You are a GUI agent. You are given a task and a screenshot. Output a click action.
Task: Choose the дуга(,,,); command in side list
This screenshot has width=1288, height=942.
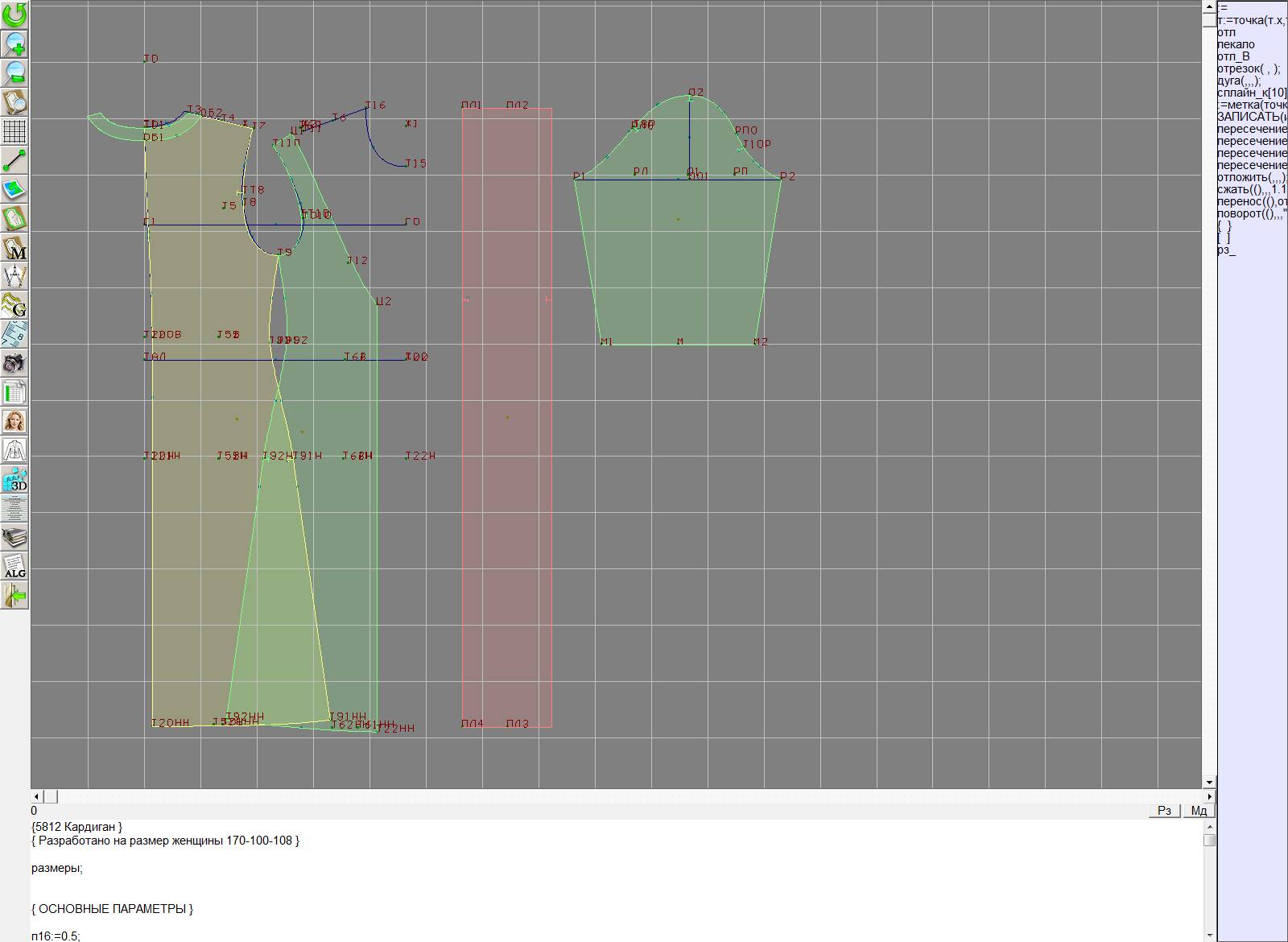point(1240,81)
